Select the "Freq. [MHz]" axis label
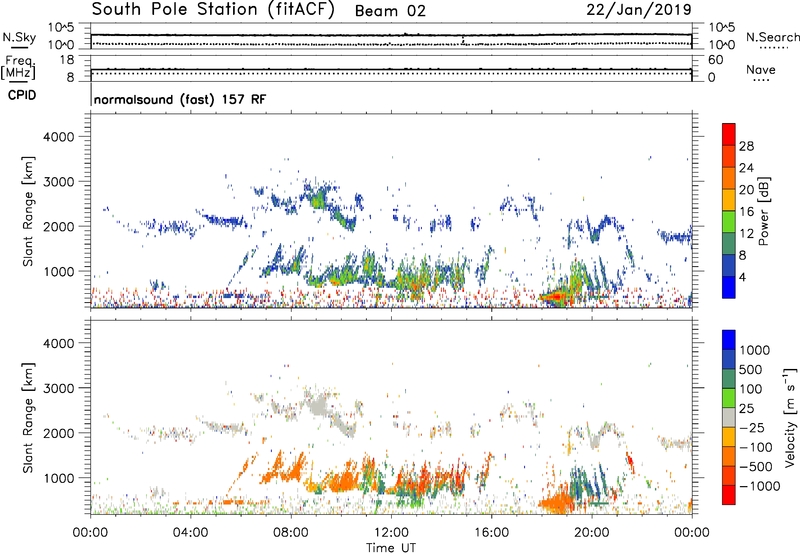This screenshot has height=554, width=800. [18, 67]
